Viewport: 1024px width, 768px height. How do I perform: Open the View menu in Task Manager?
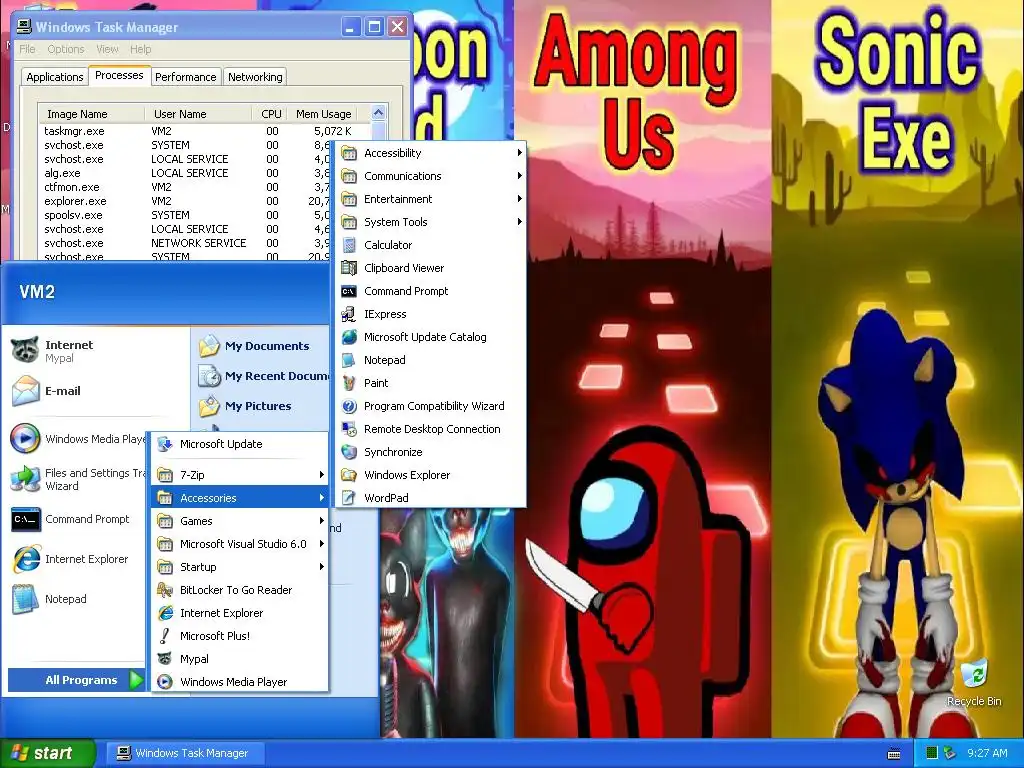click(x=107, y=49)
